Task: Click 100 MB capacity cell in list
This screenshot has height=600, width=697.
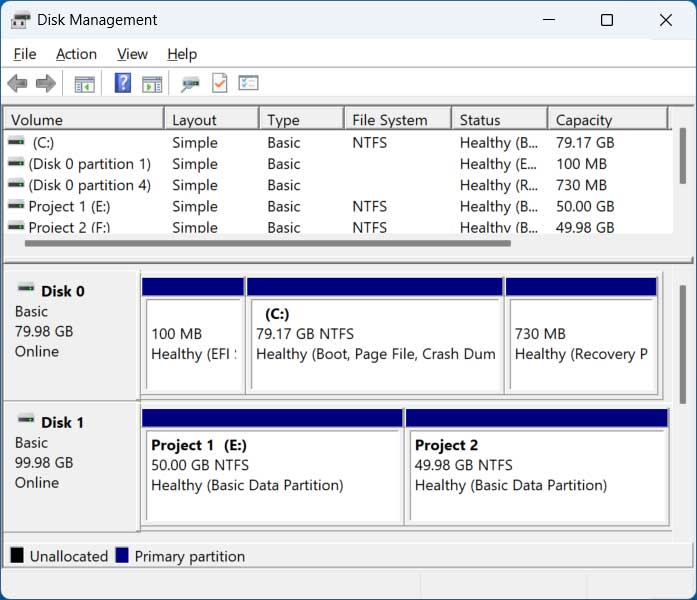Action: click(581, 164)
